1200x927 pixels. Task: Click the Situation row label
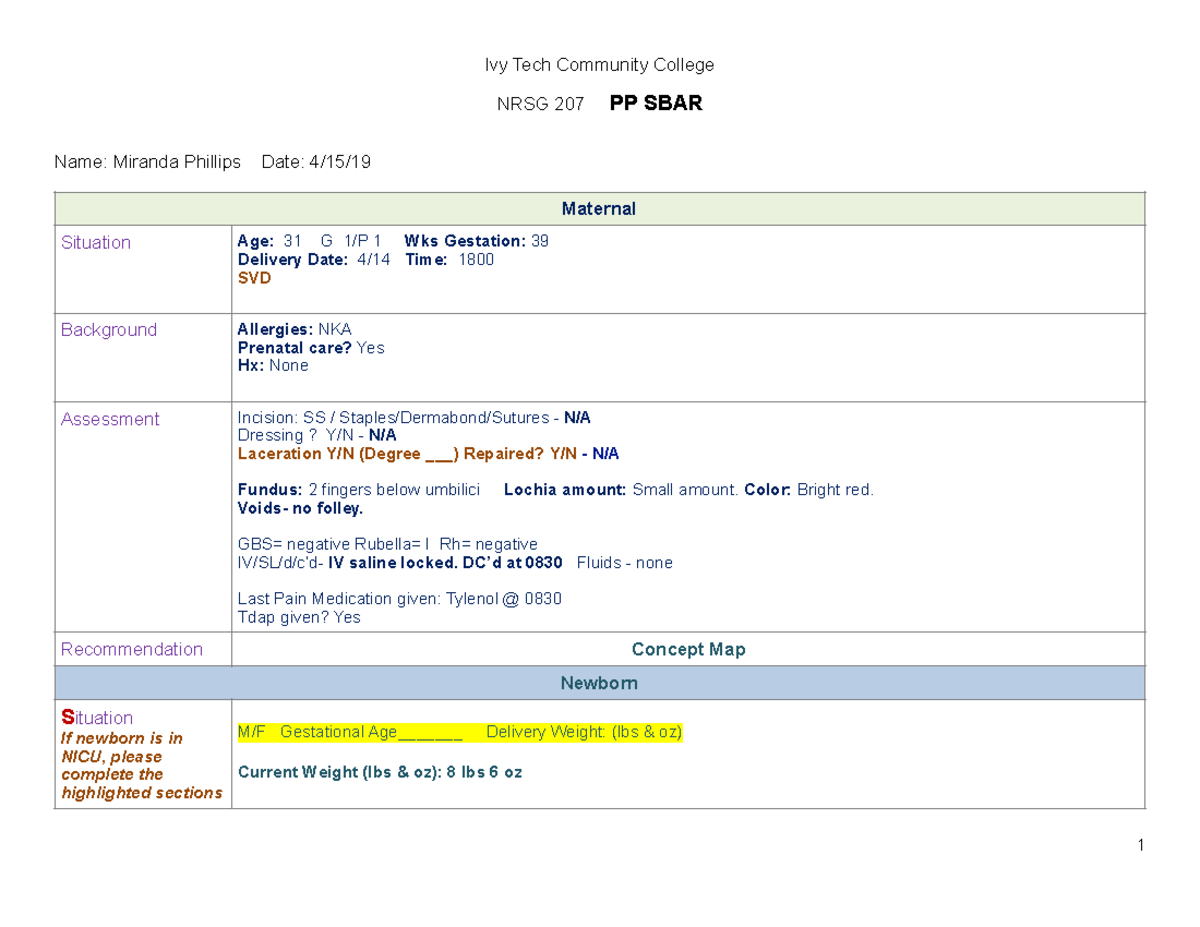pos(96,242)
